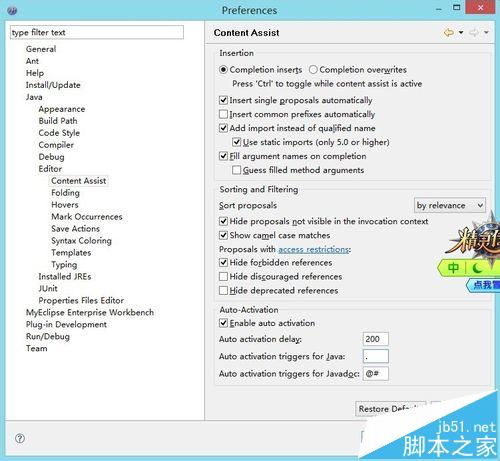500x461 pixels.
Task: Open Templates preferences
Action: click(71, 253)
